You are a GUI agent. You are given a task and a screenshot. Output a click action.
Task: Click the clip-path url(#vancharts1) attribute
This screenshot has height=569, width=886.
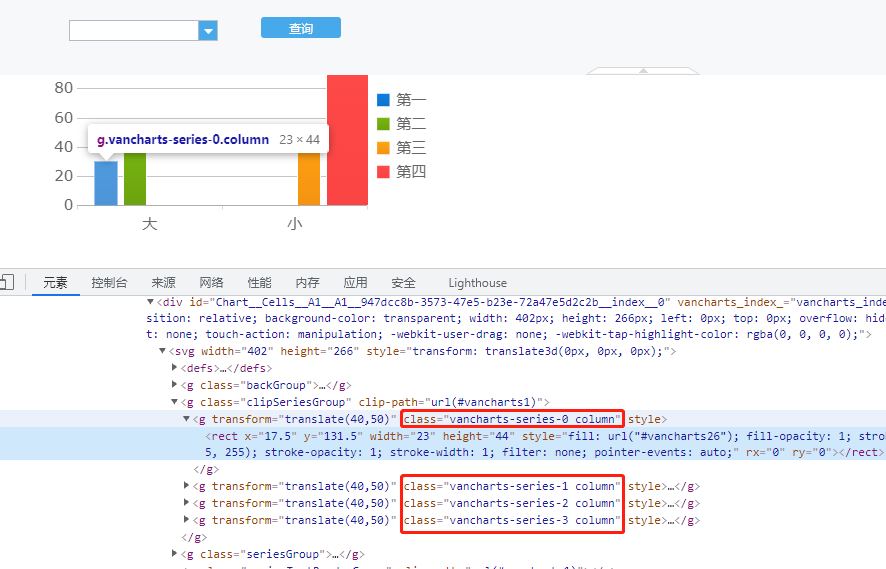pos(450,402)
